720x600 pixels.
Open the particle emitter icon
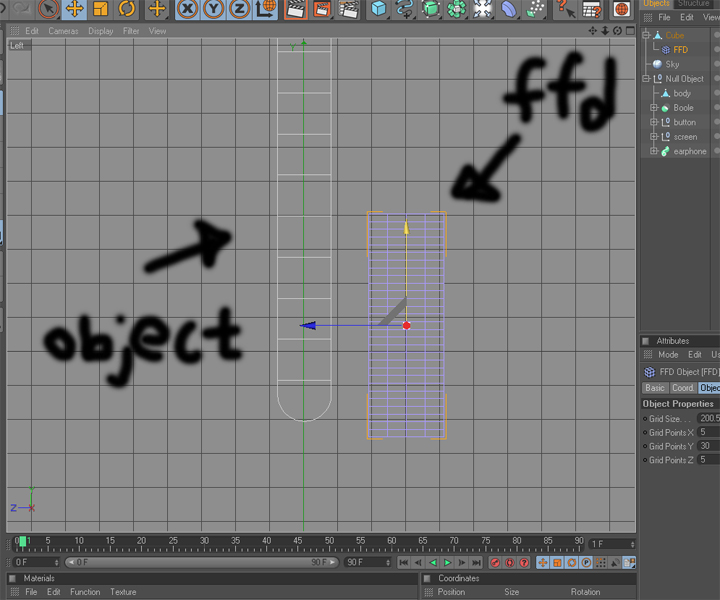click(535, 9)
